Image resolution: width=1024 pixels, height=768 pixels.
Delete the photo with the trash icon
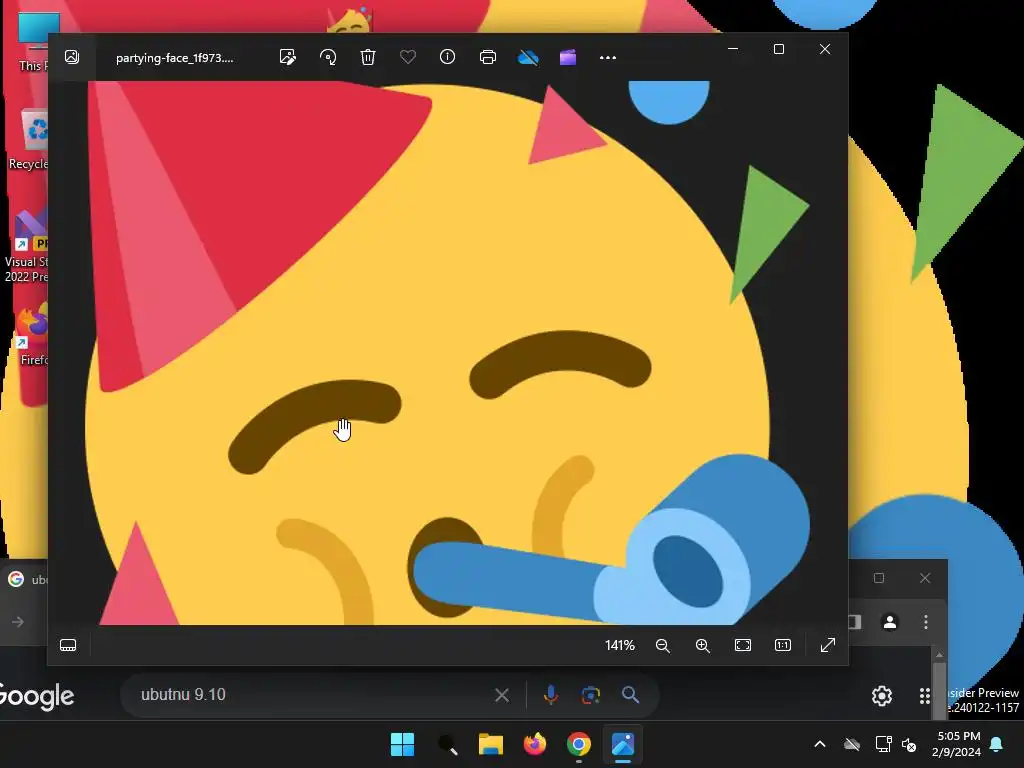368,57
